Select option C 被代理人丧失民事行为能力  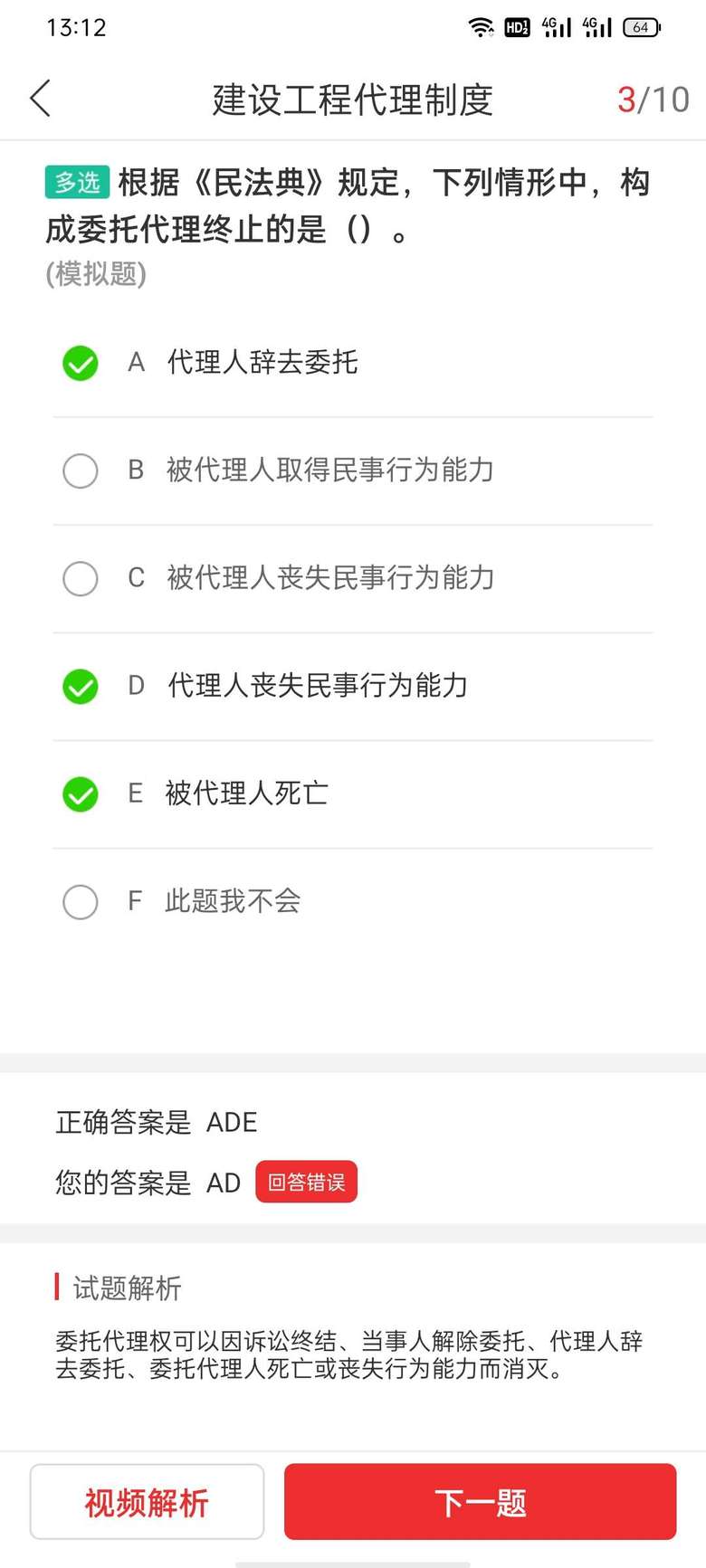[x=81, y=578]
